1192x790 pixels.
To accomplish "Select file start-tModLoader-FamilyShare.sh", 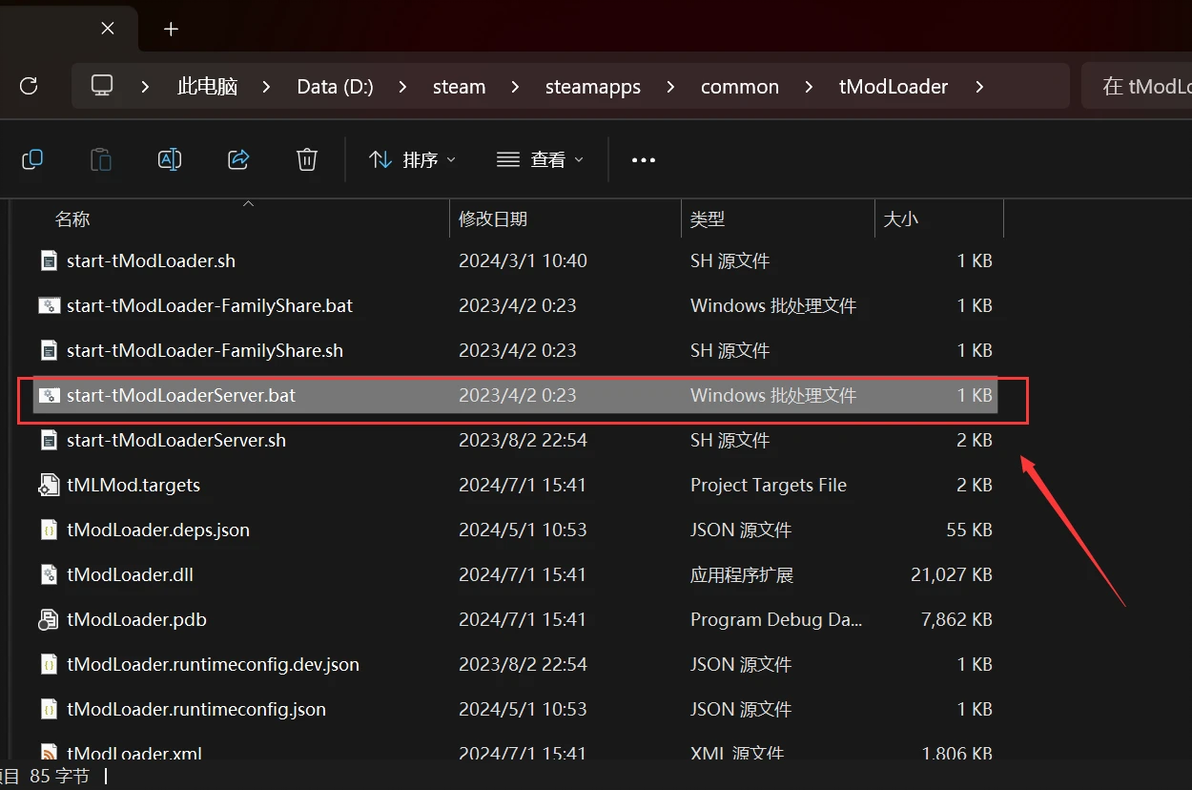I will pyautogui.click(x=204, y=351).
